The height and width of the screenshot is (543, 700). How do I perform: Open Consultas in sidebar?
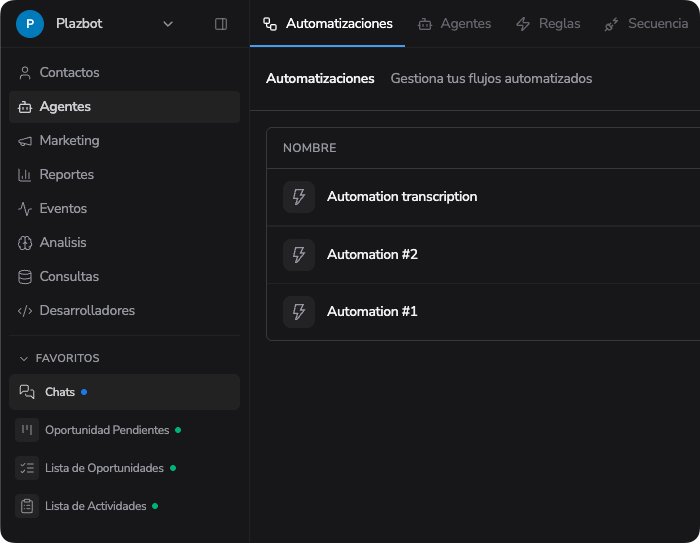pyautogui.click(x=125, y=276)
